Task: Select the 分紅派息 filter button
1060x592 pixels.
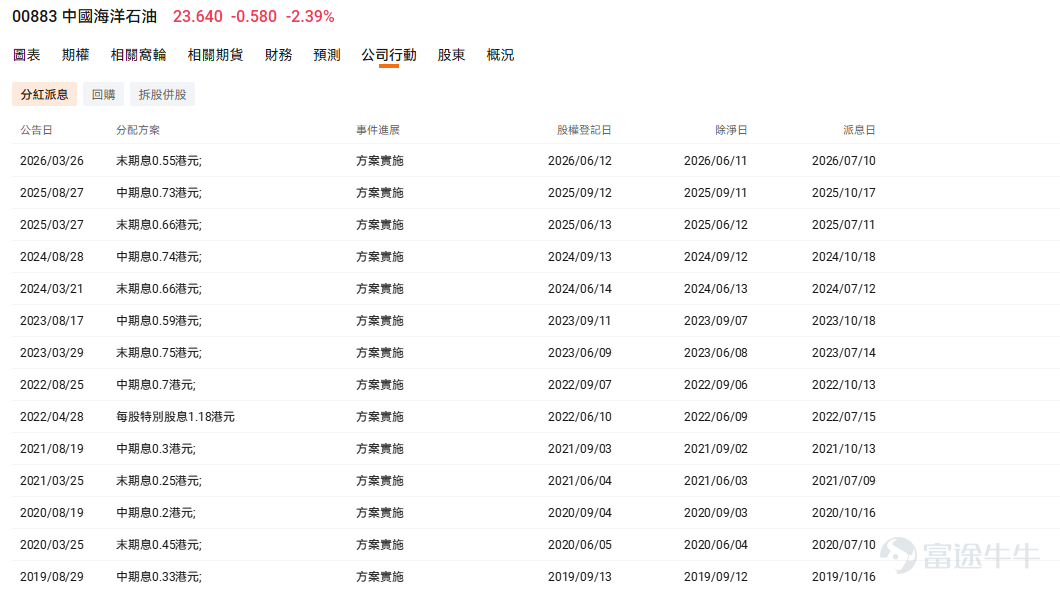Action: click(45, 95)
